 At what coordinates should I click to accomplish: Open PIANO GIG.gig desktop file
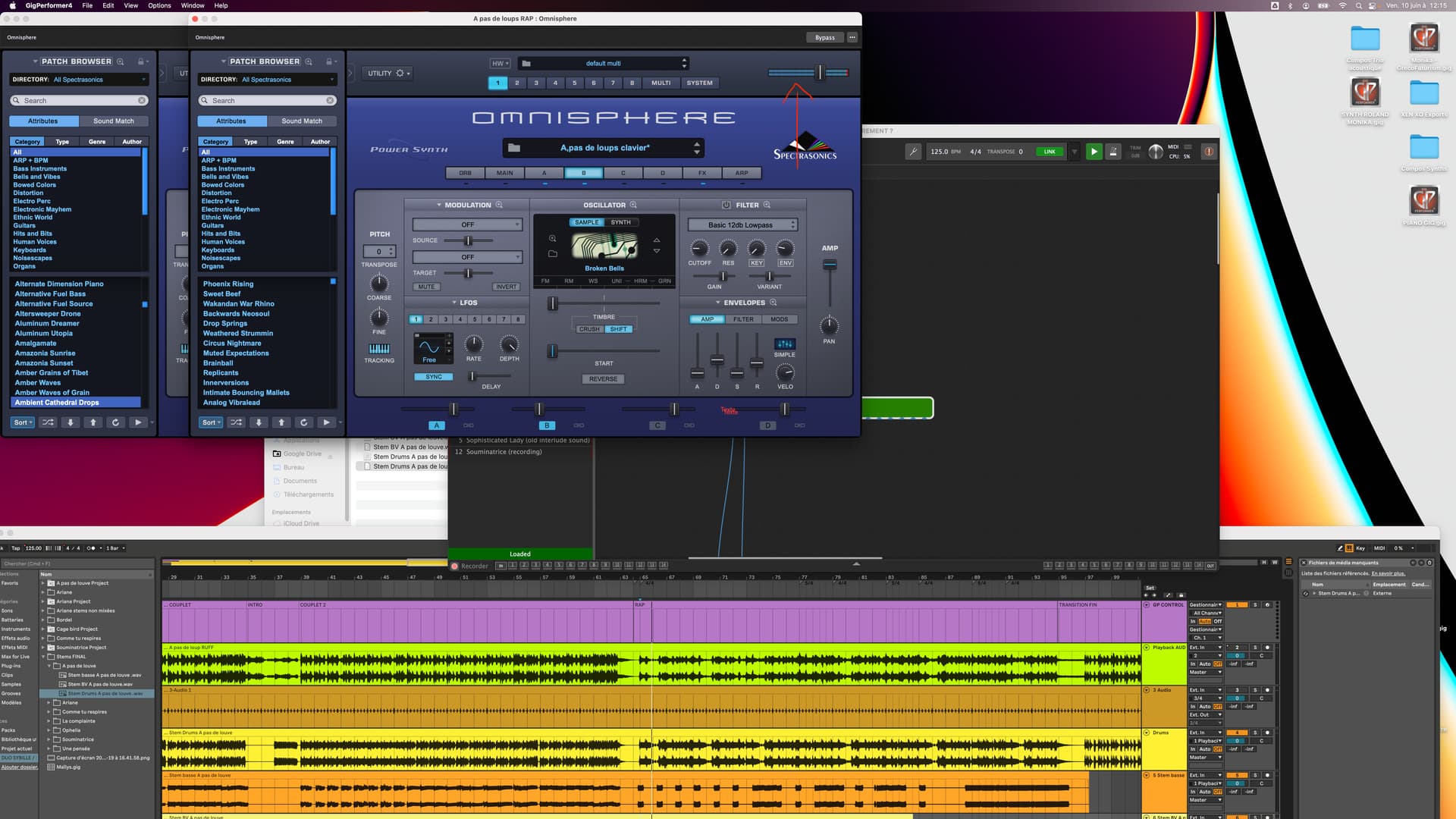[x=1424, y=206]
